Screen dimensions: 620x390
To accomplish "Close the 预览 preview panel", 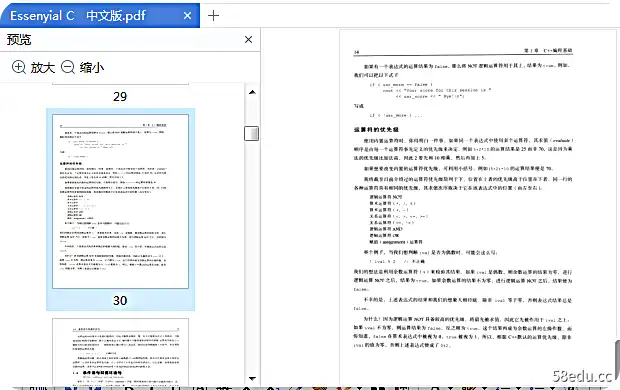I will click(248, 40).
